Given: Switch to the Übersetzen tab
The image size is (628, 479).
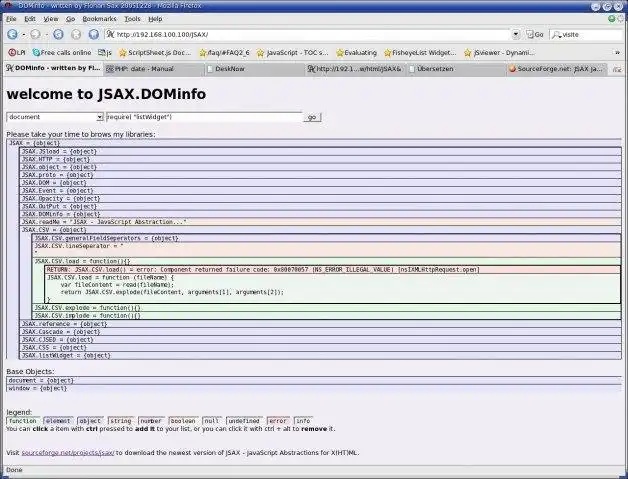Looking at the screenshot, I should 455,69.
